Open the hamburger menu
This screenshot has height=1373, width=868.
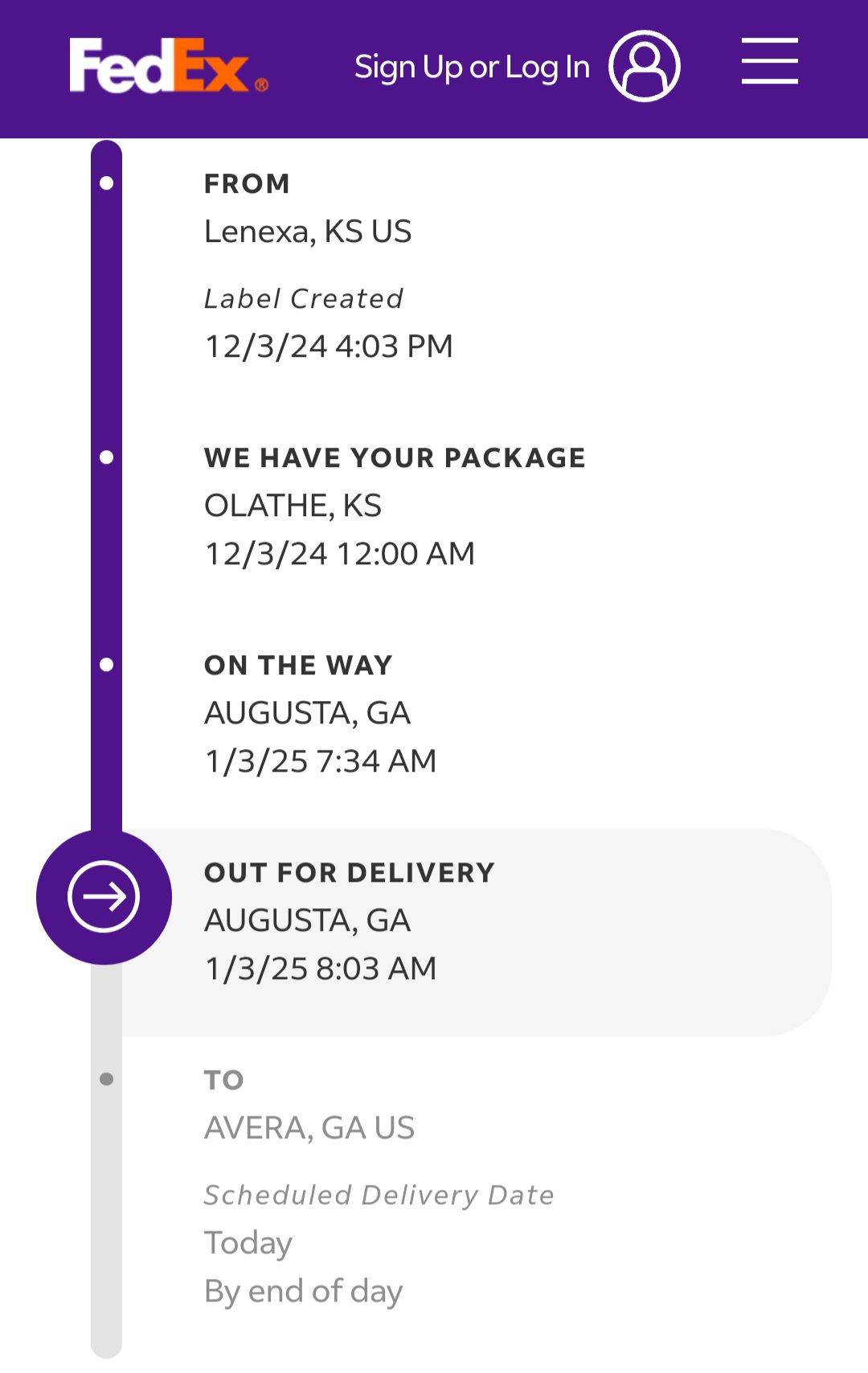[x=769, y=60]
